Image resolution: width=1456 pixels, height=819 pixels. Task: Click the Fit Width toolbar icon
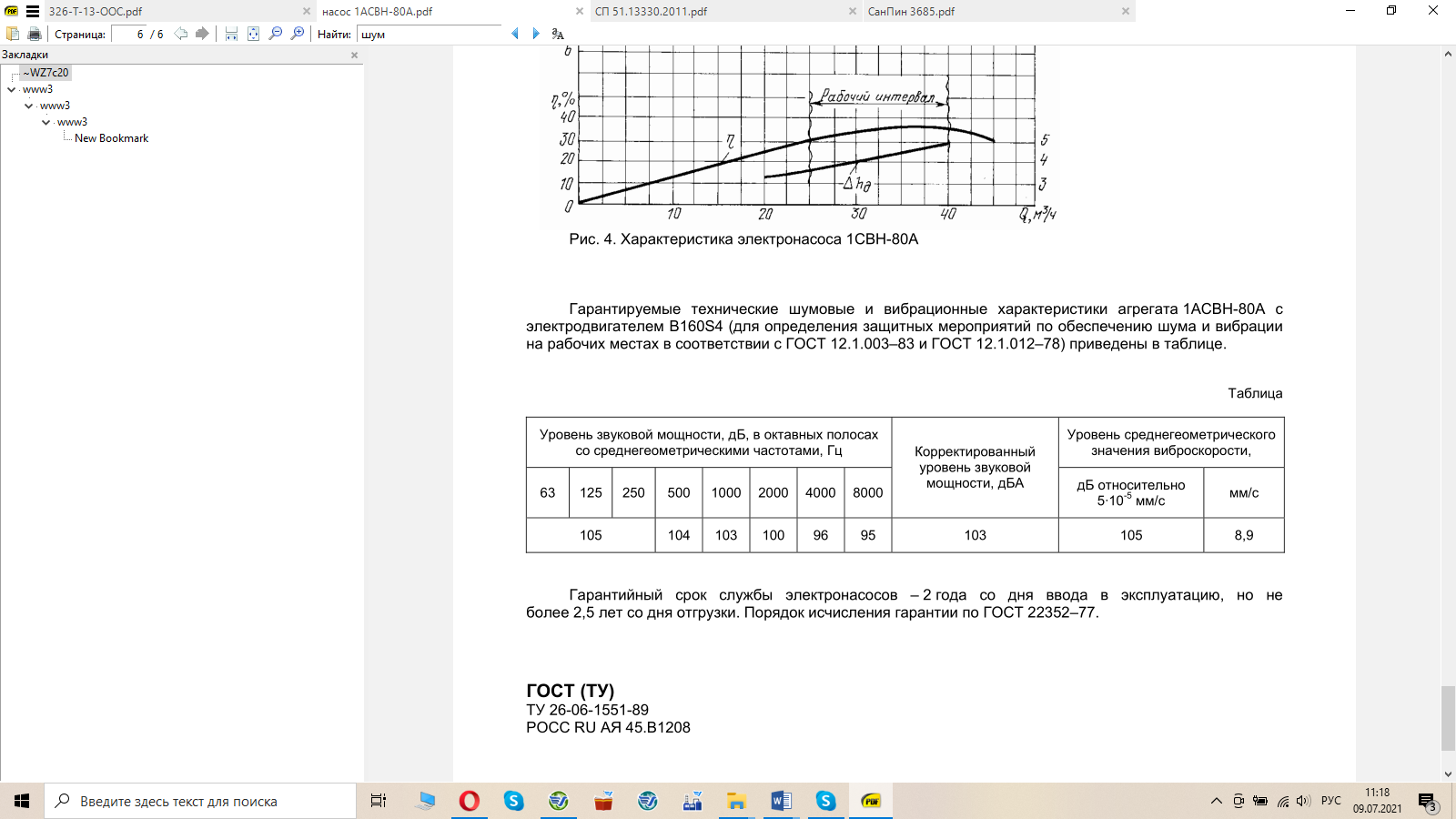point(231,34)
